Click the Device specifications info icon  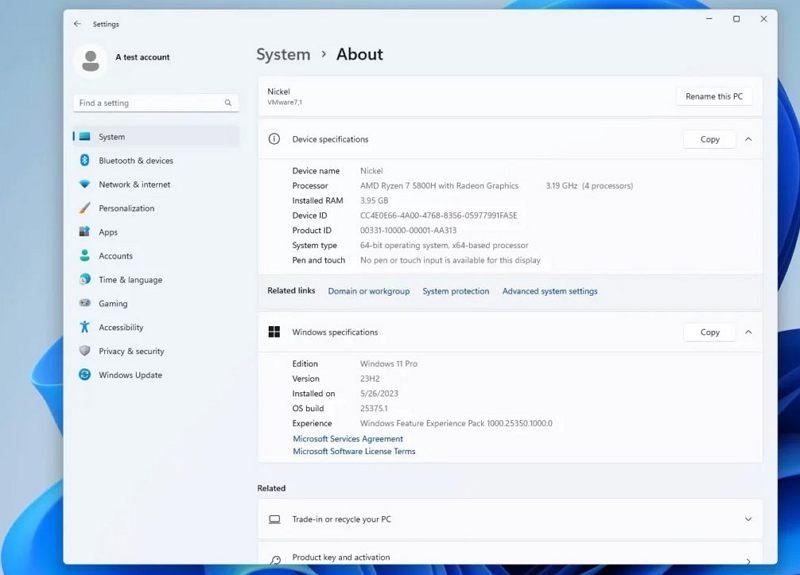pyautogui.click(x=274, y=139)
